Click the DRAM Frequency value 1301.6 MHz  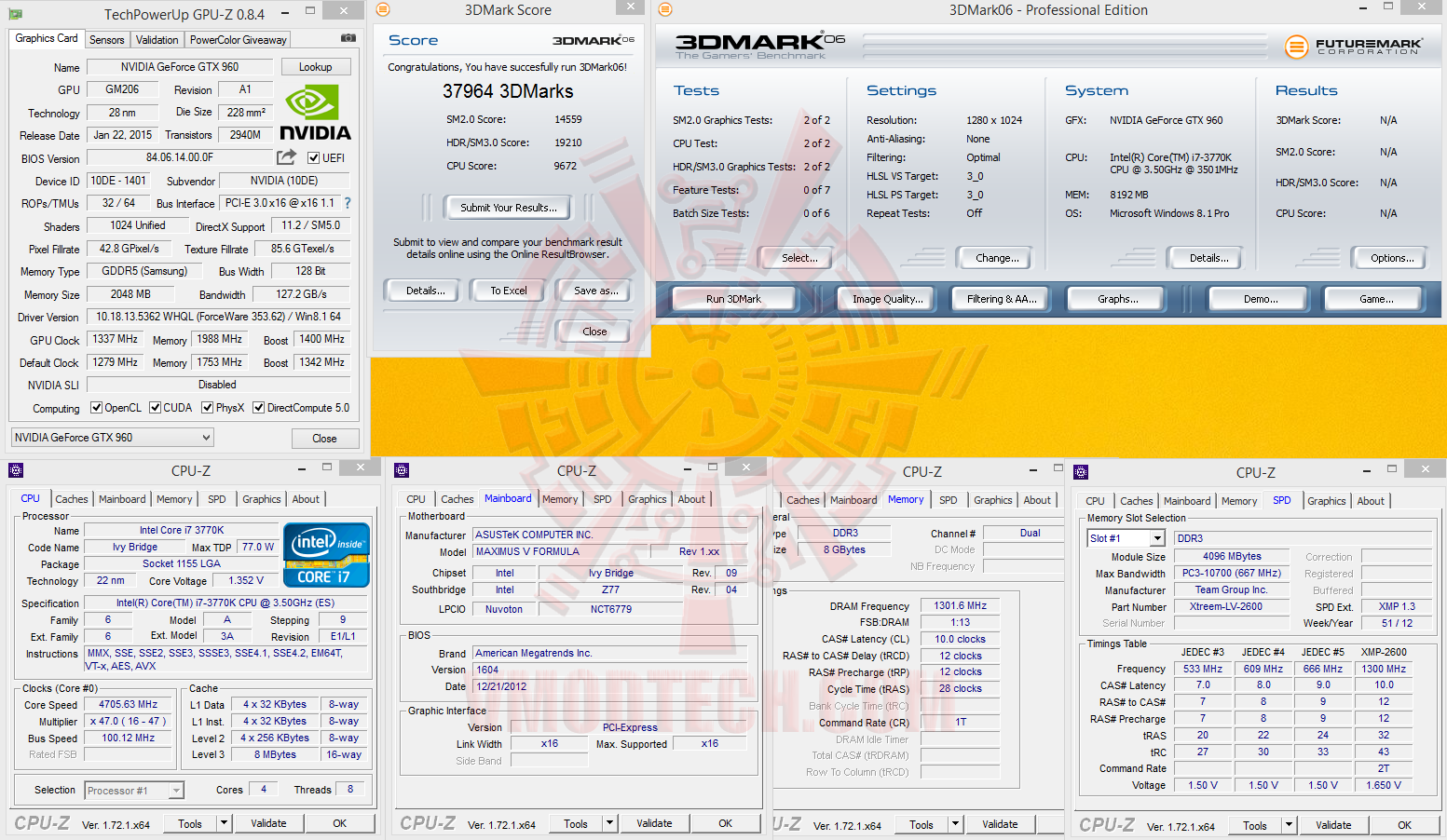[x=961, y=605]
